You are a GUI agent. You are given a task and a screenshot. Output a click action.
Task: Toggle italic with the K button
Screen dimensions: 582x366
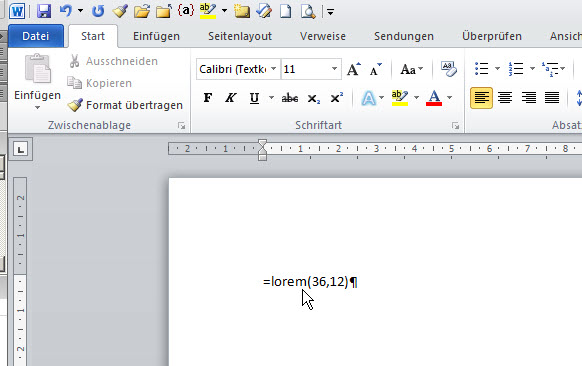point(230,98)
